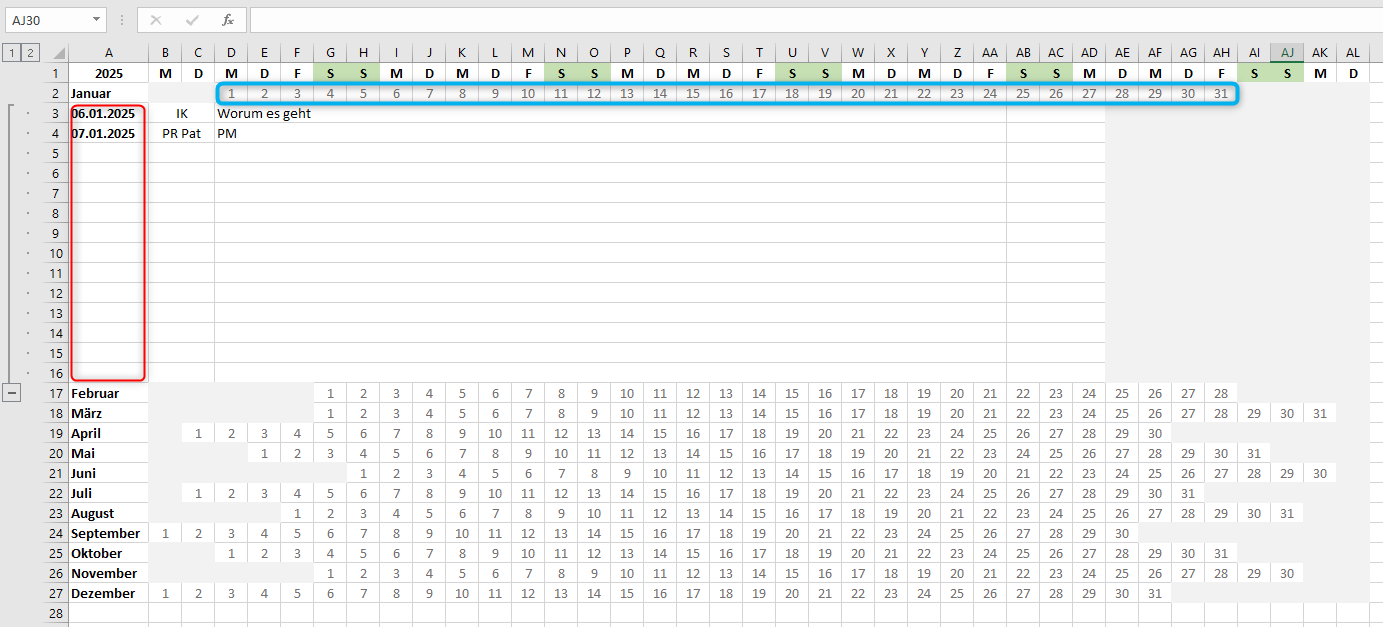Show outline level 2 rows
The image size is (1383, 627).
[30, 53]
